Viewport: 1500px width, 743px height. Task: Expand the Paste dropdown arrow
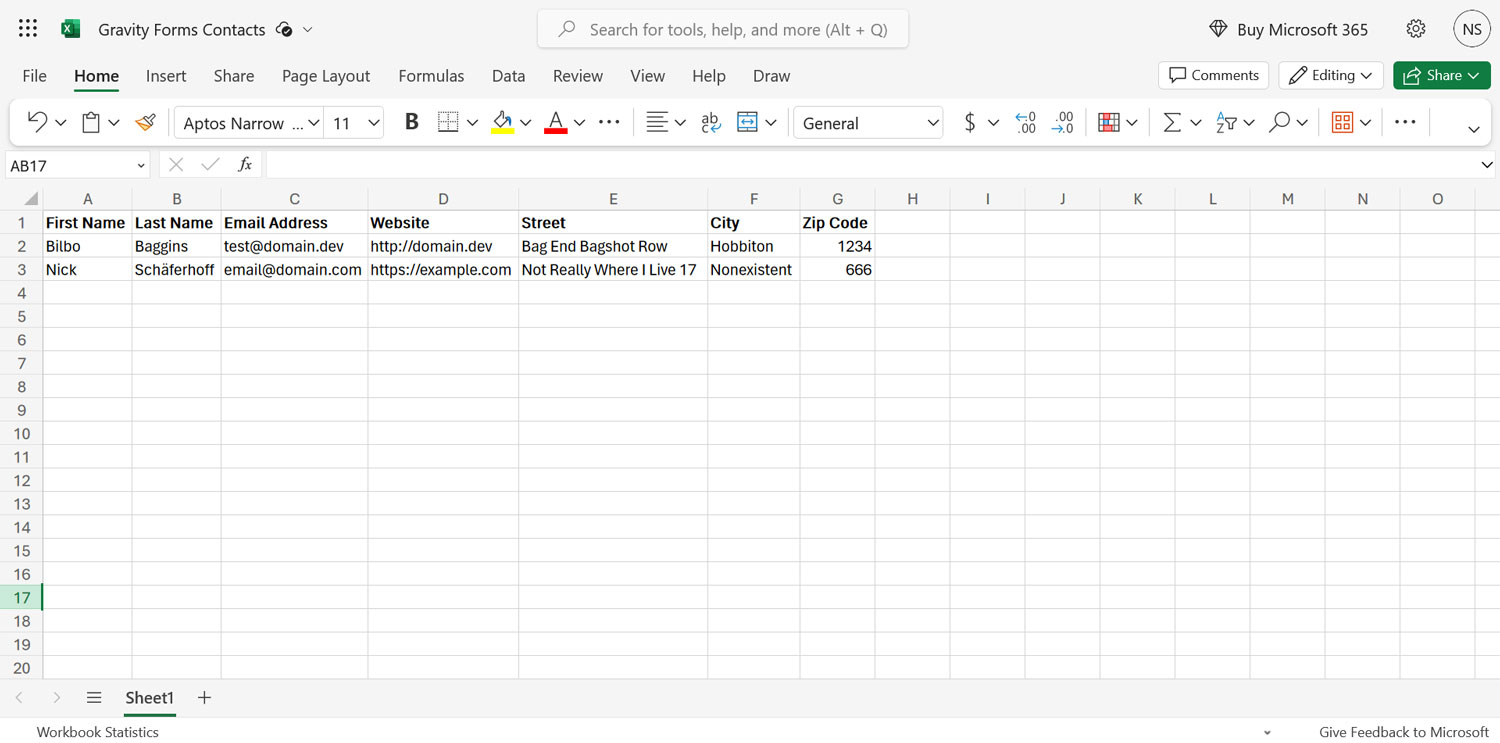114,122
